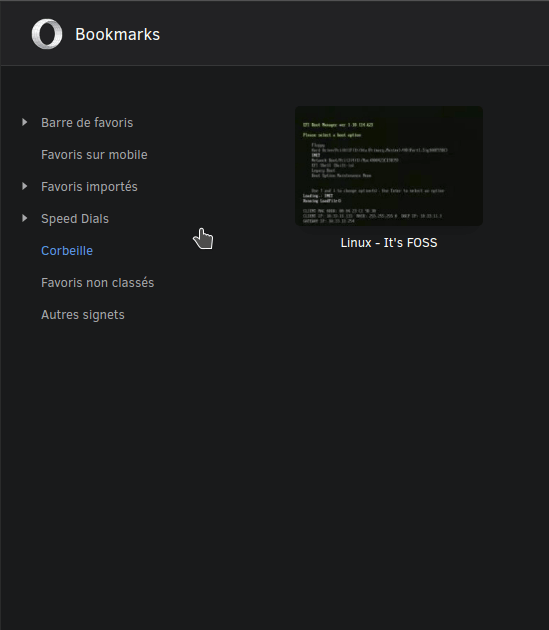Screen dimensions: 549x630
Task: Click the Bookmarks page heading
Action: click(117, 35)
